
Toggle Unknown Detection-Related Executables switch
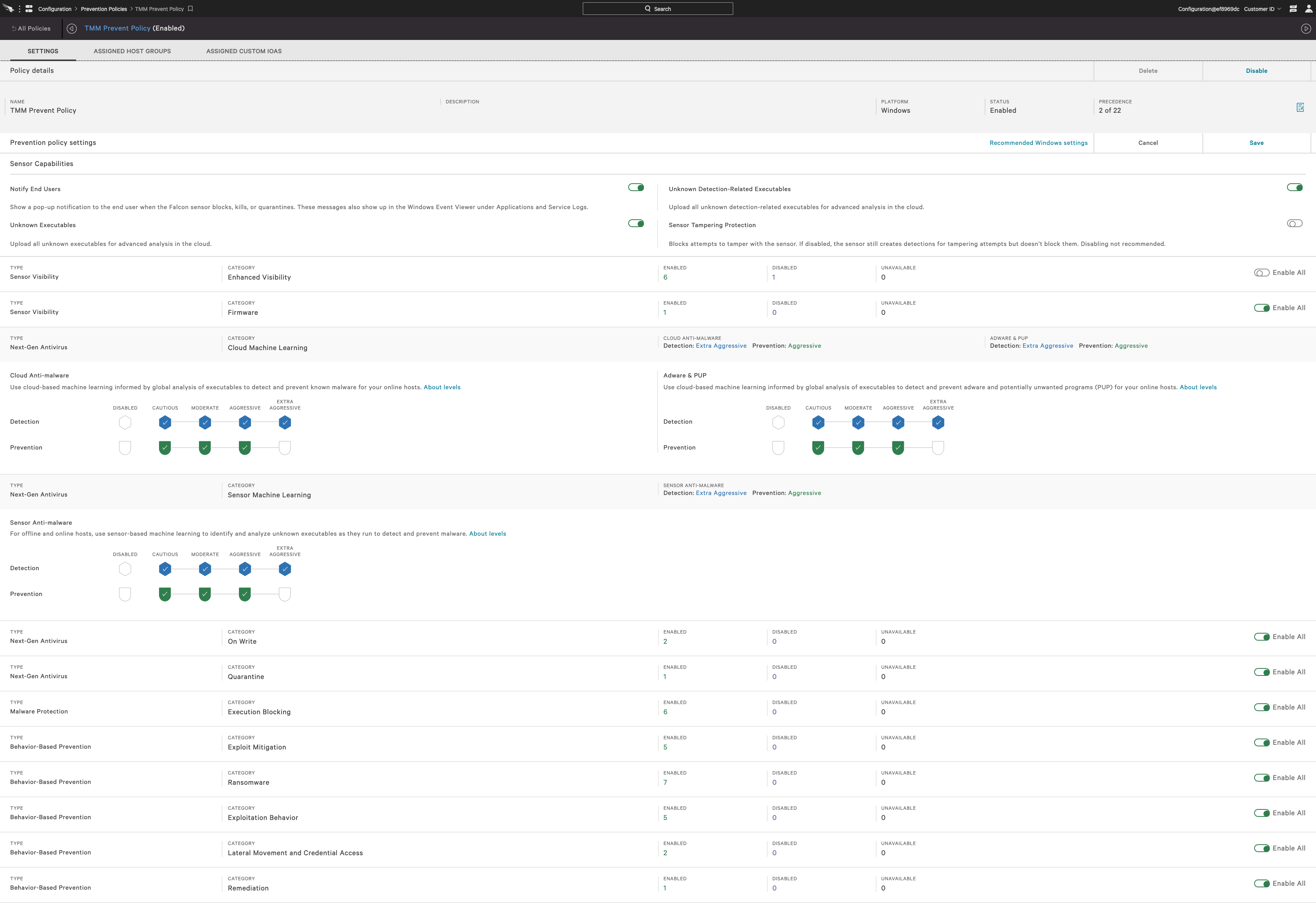[x=1294, y=188]
